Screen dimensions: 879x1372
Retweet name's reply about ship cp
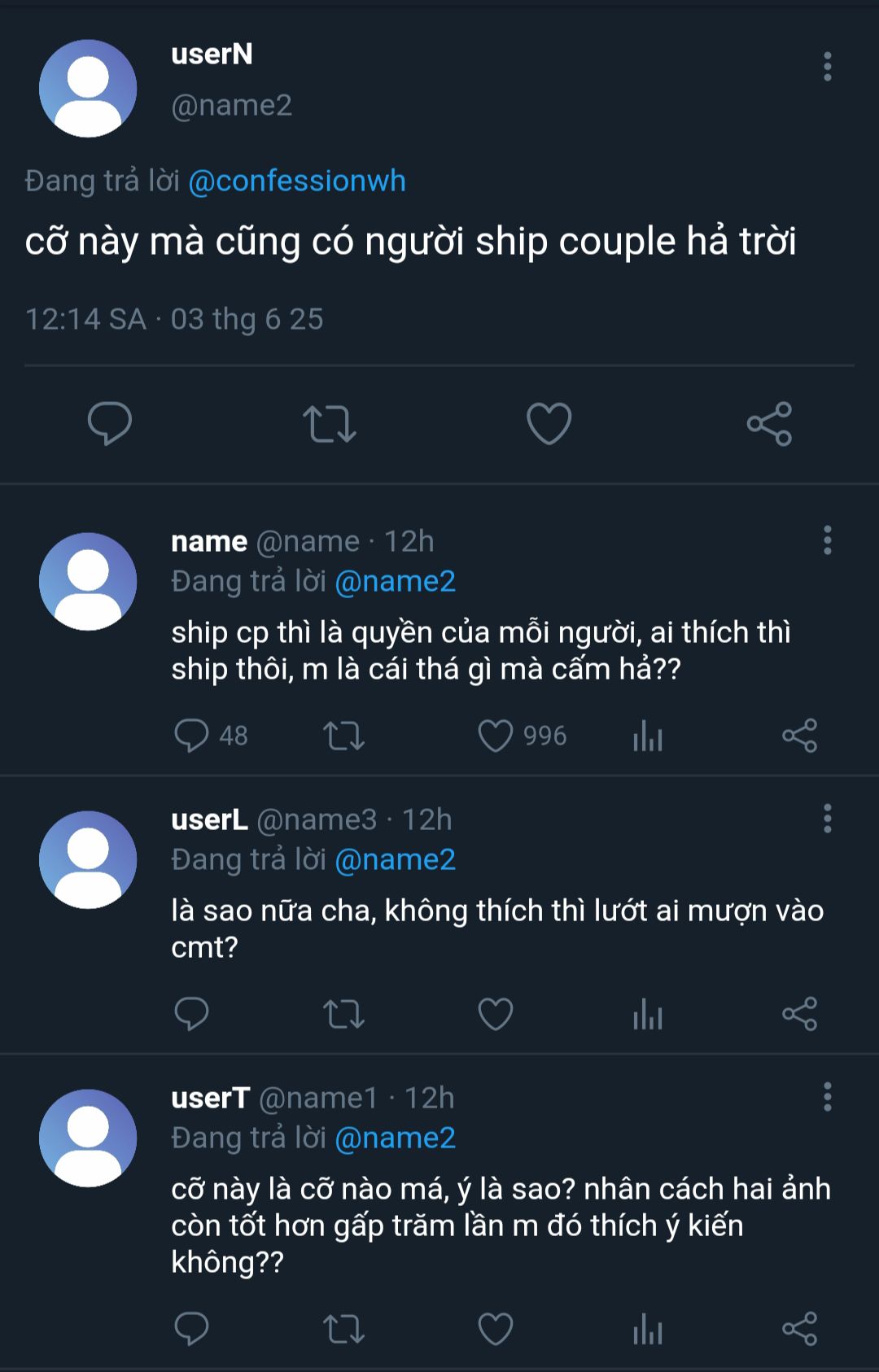[x=343, y=736]
